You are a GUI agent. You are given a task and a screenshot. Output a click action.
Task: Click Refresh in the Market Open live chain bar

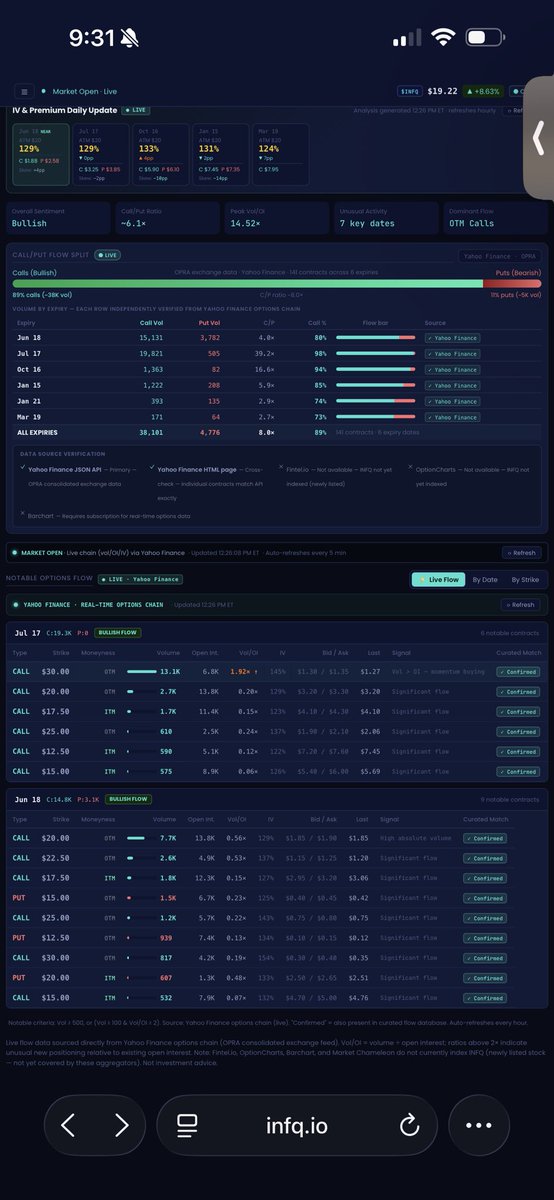coord(523,552)
